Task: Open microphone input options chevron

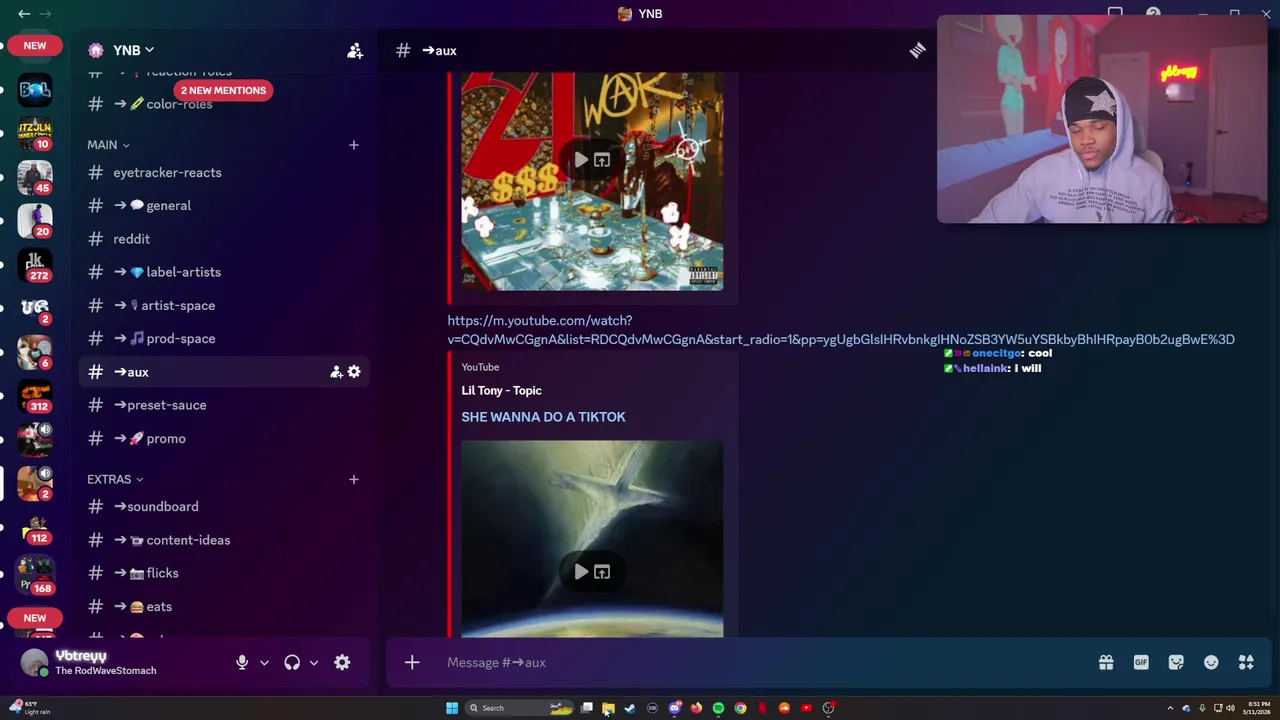Action: (x=264, y=662)
